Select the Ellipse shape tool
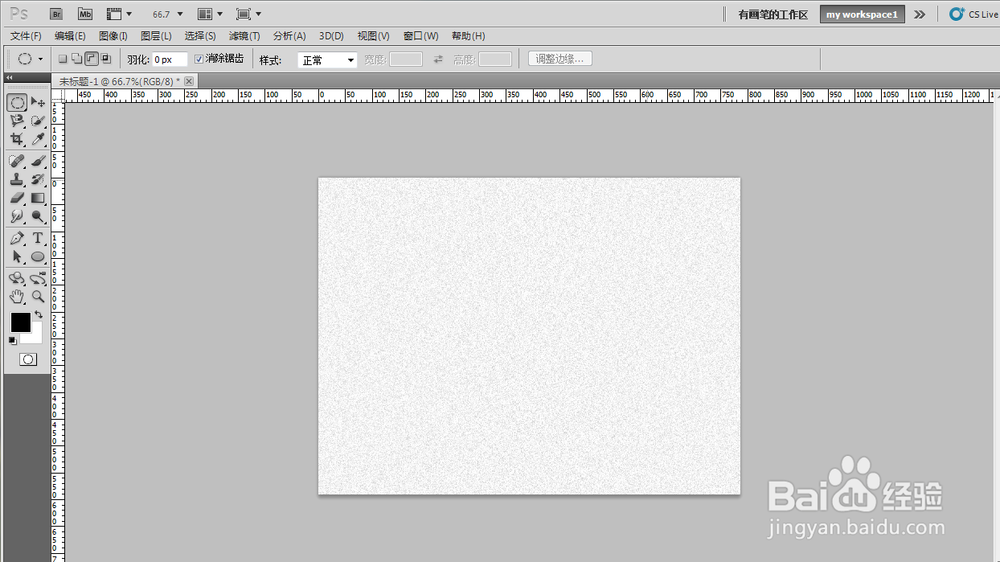Viewport: 1000px width, 562px height. tap(38, 256)
